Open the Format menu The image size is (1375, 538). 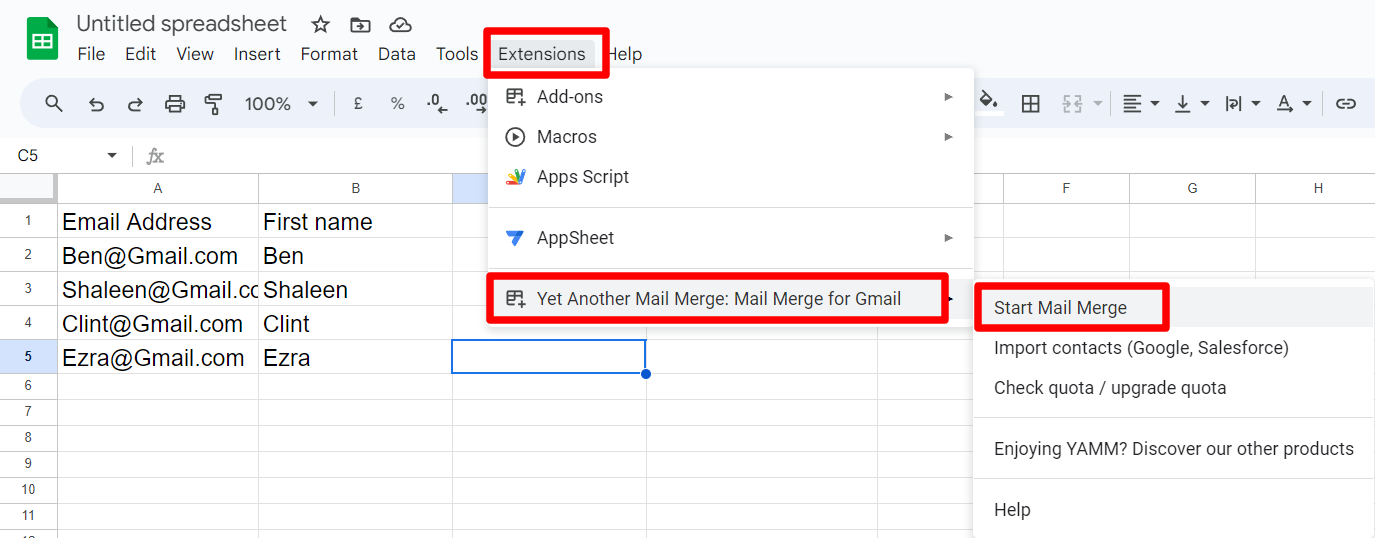[329, 54]
